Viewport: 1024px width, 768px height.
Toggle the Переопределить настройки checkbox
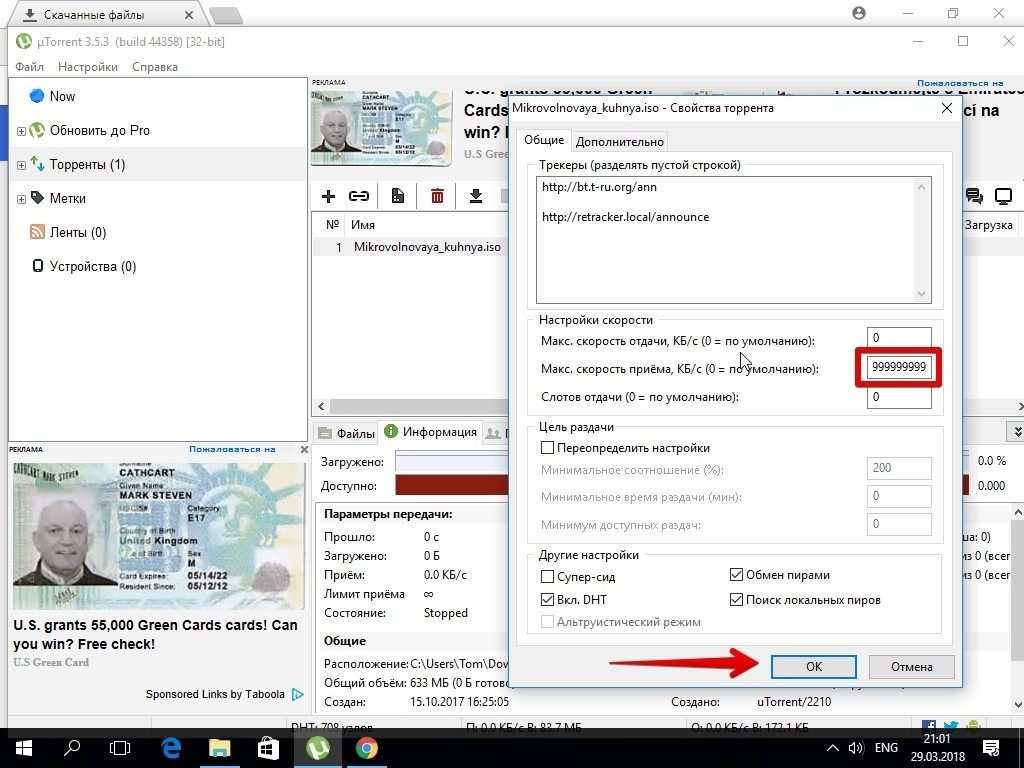[x=547, y=448]
